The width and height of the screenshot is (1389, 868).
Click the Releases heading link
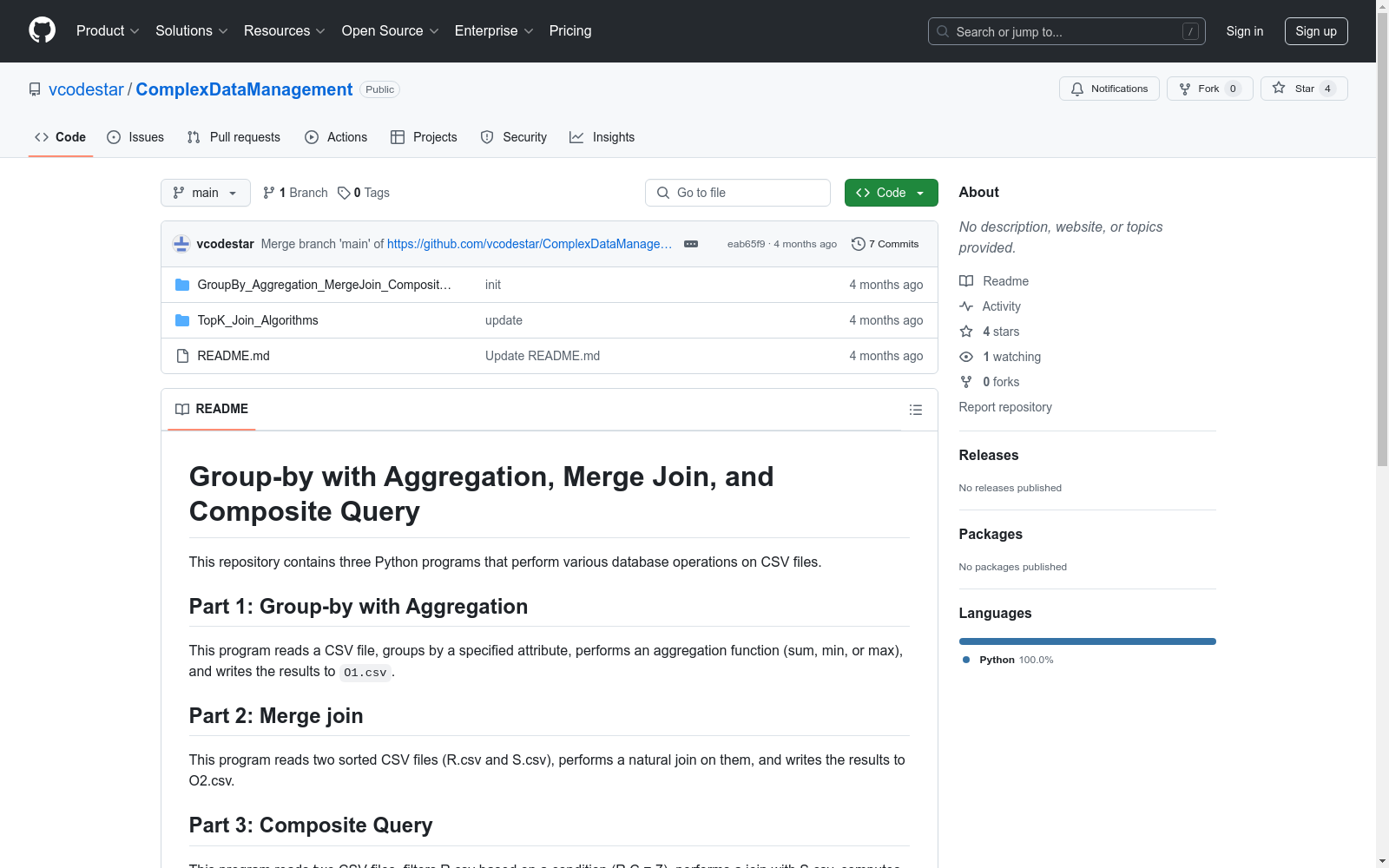tap(988, 455)
